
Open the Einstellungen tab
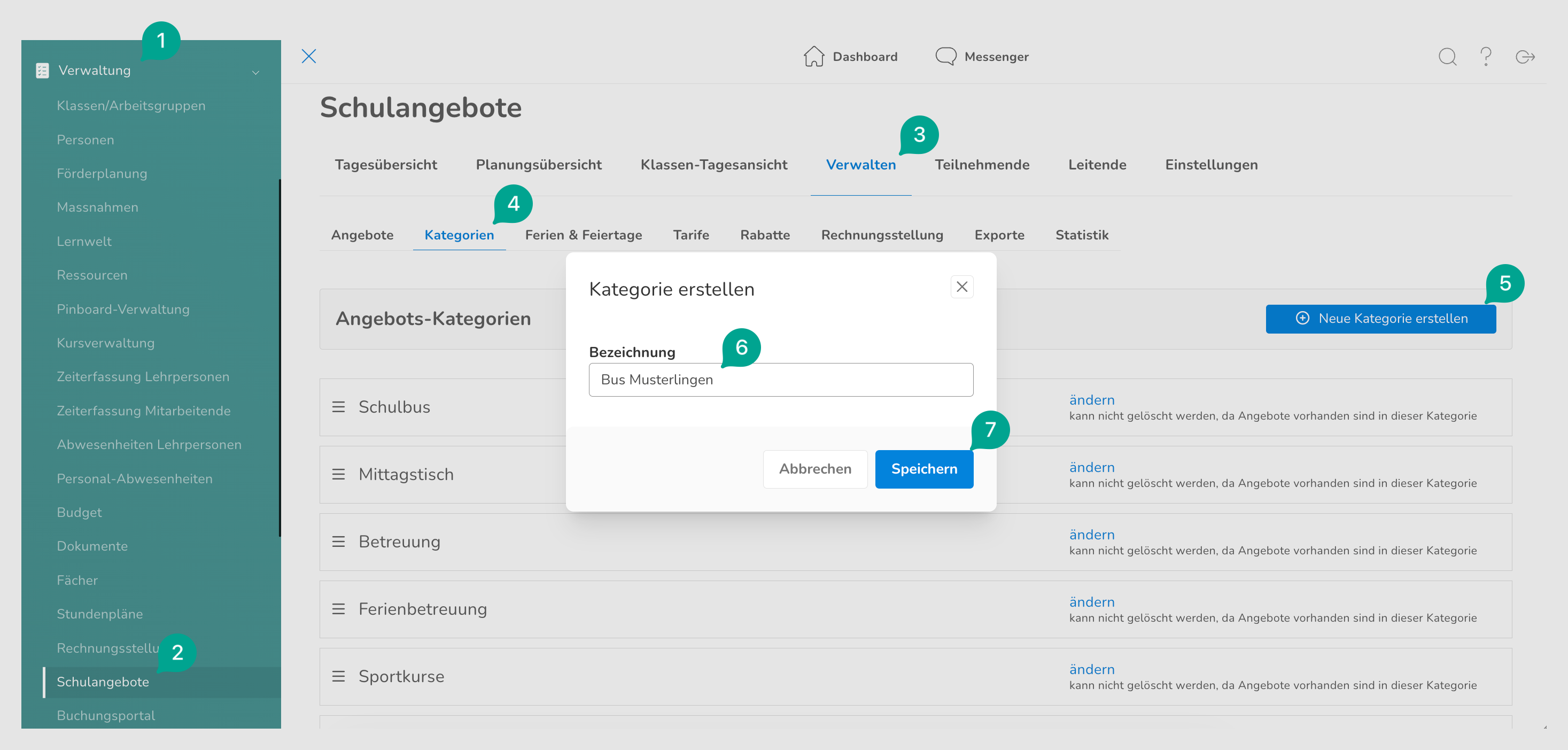(x=1210, y=164)
